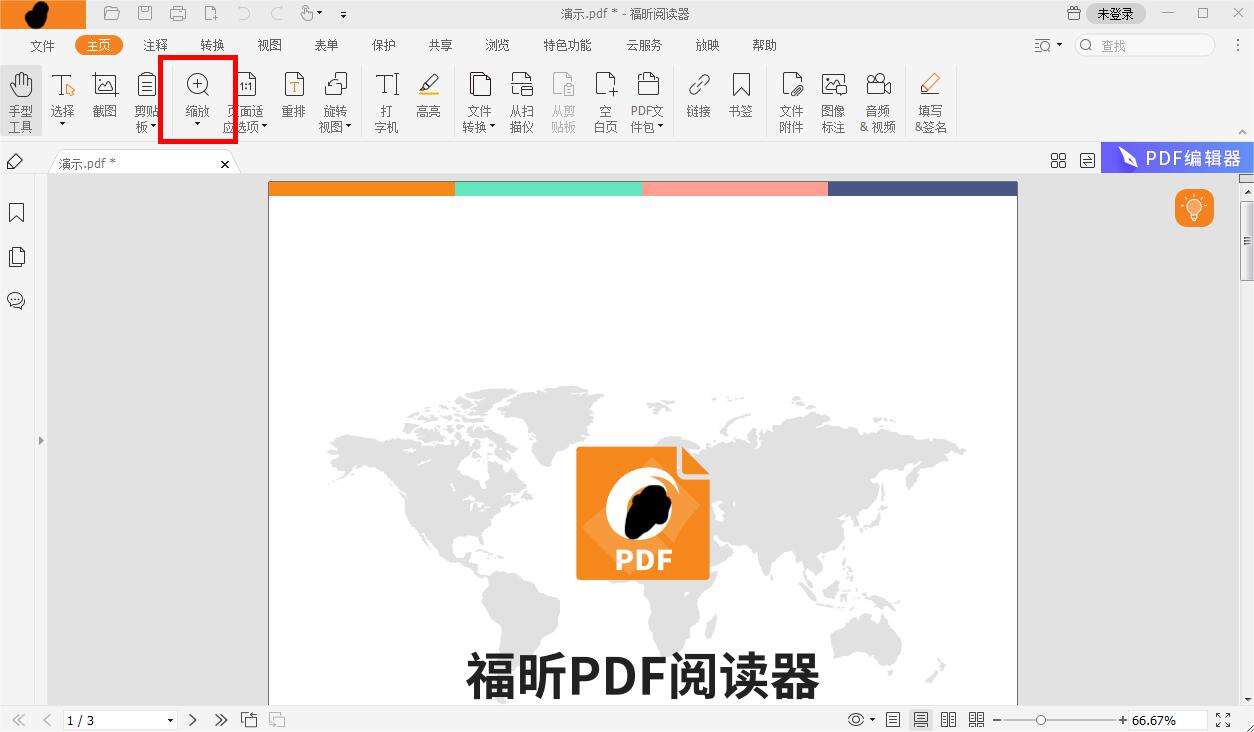This screenshot has width=1254, height=732.
Task: Open the 打字机 typewriter tool
Action: 386,100
